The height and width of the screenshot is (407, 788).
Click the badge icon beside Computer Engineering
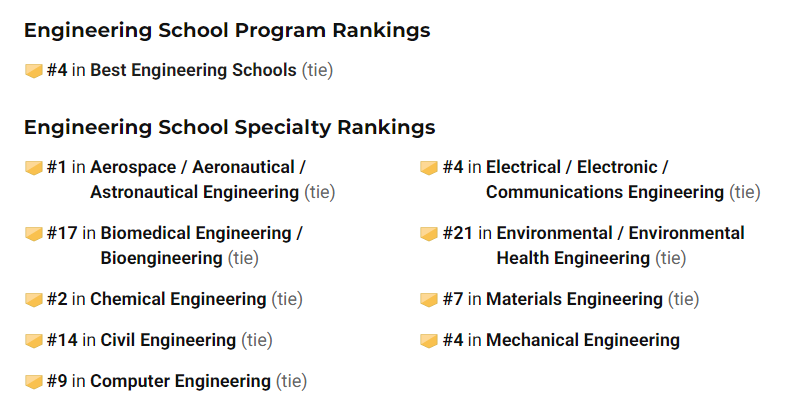[33, 381]
